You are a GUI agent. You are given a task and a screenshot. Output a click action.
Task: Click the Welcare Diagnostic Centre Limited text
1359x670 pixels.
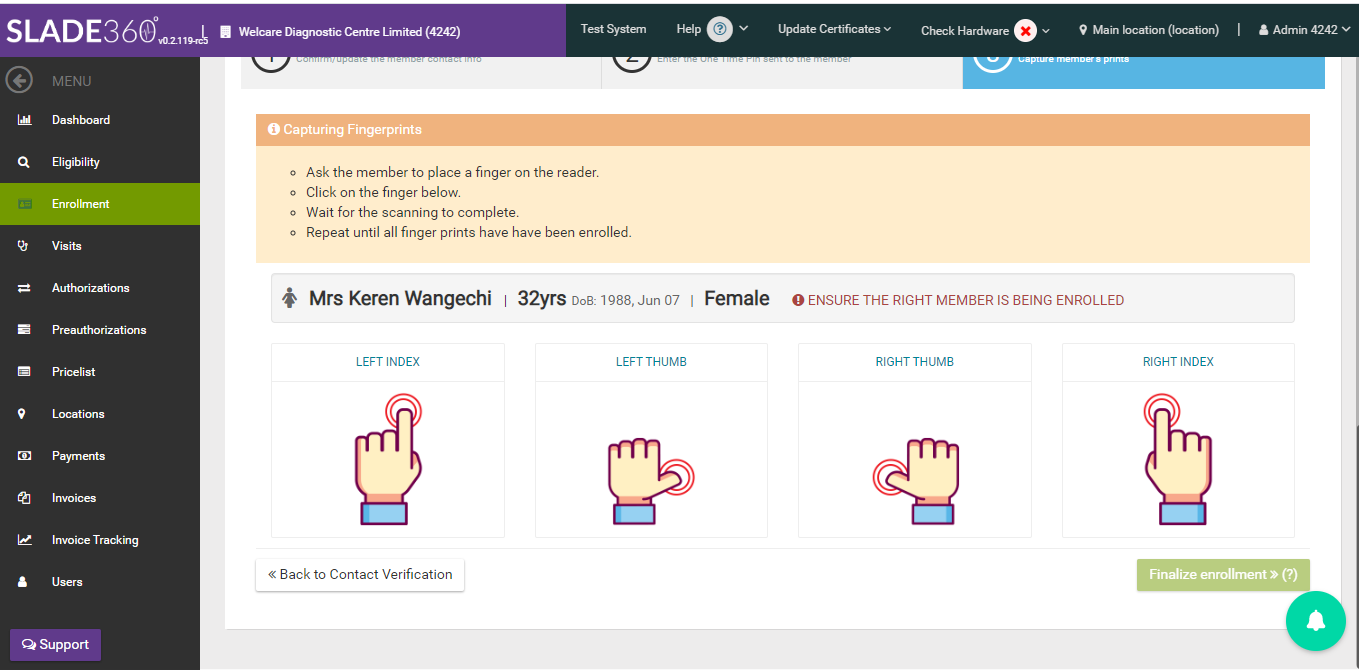pyautogui.click(x=349, y=32)
